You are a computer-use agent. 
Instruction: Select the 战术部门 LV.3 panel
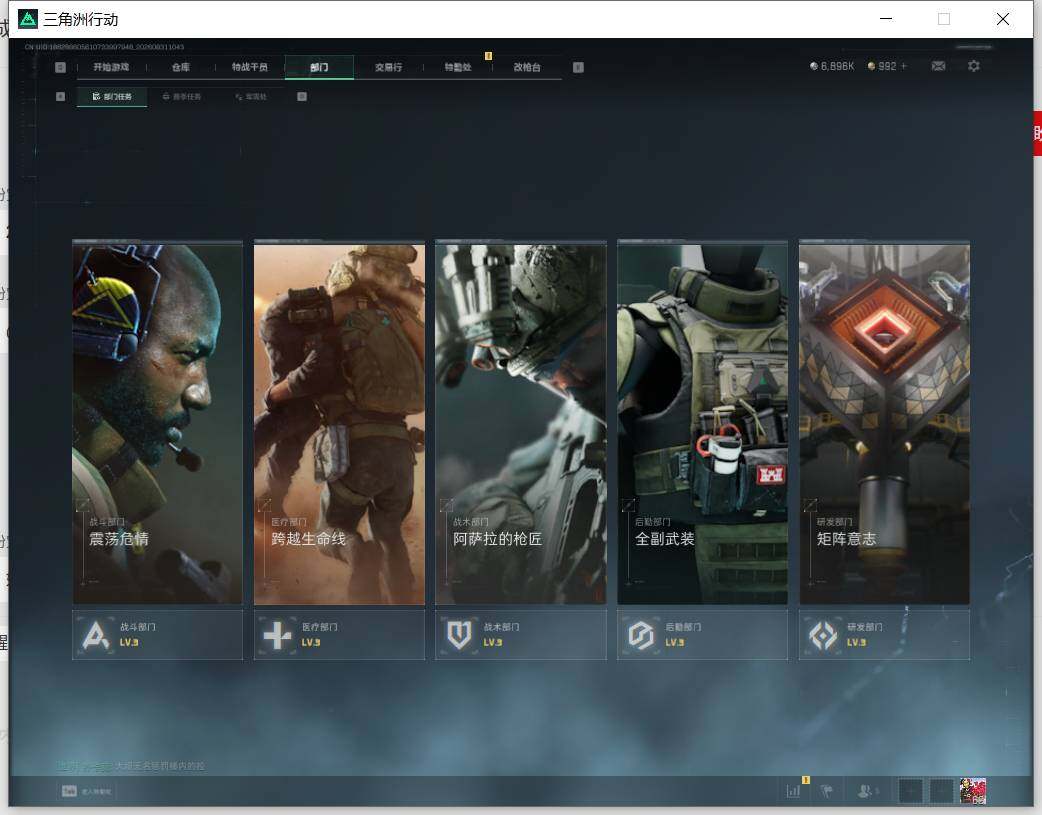pos(521,635)
